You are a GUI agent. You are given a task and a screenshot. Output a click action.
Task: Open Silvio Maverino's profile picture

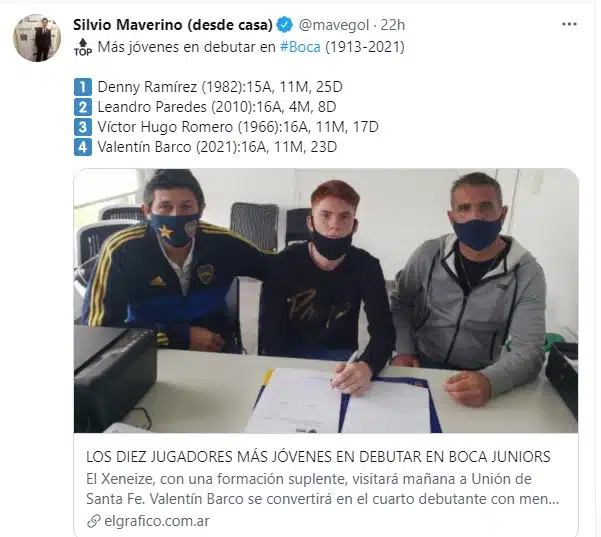pos(37,38)
